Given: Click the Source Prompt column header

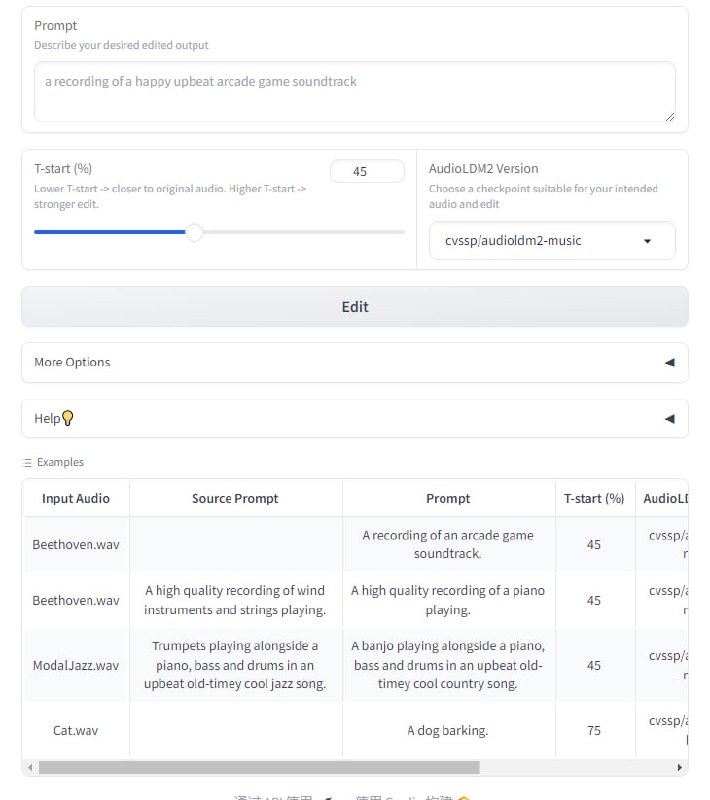Looking at the screenshot, I should pyautogui.click(x=235, y=498).
